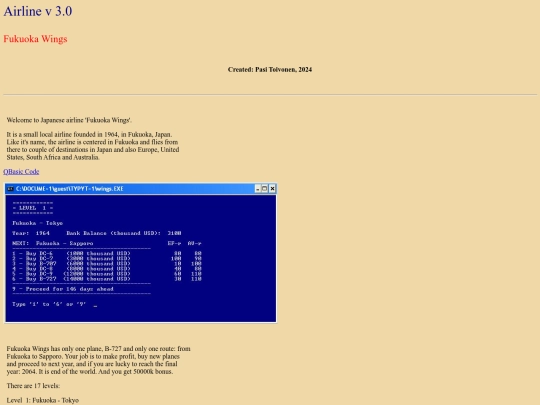
Task: Click the maximize button of wings.EXE window
Action: pyautogui.click(x=264, y=189)
